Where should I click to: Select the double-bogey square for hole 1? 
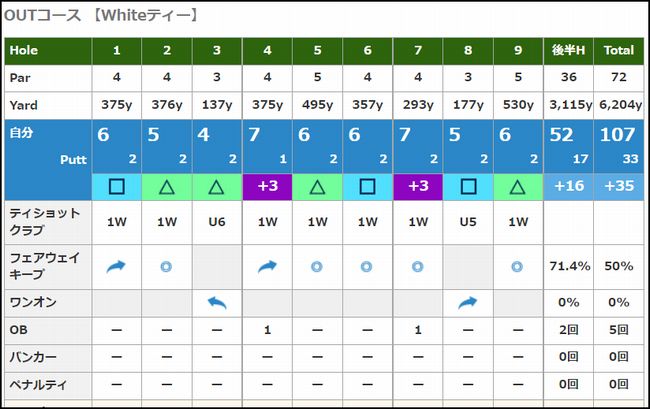click(x=116, y=186)
